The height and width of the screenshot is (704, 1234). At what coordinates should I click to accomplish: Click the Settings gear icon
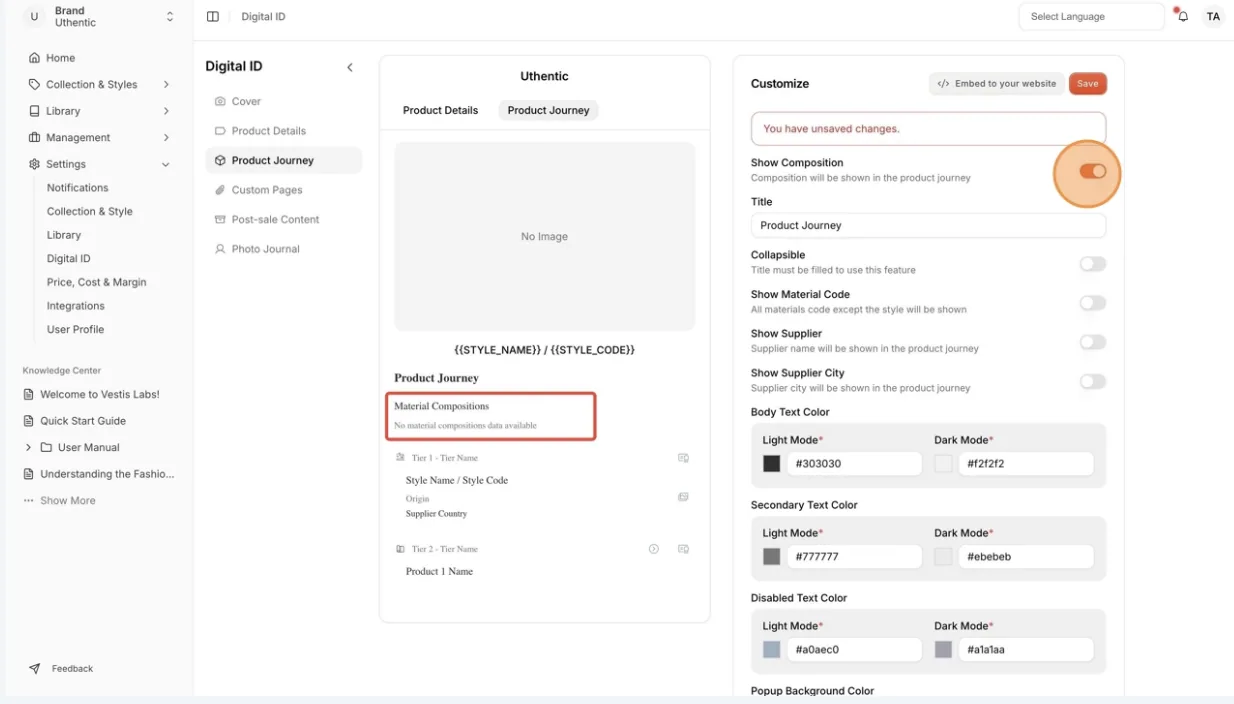click(x=35, y=164)
